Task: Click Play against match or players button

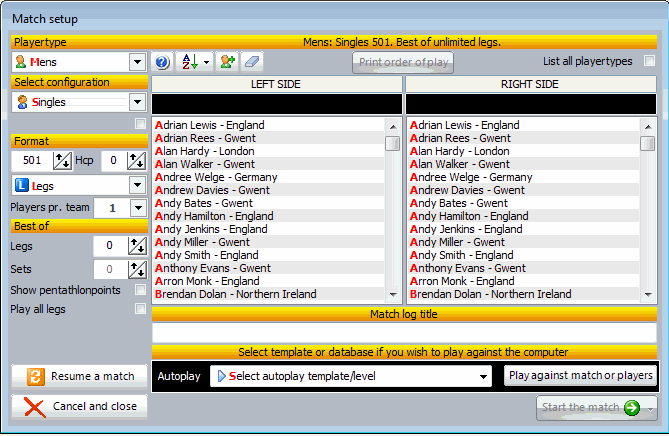Action: (x=579, y=376)
